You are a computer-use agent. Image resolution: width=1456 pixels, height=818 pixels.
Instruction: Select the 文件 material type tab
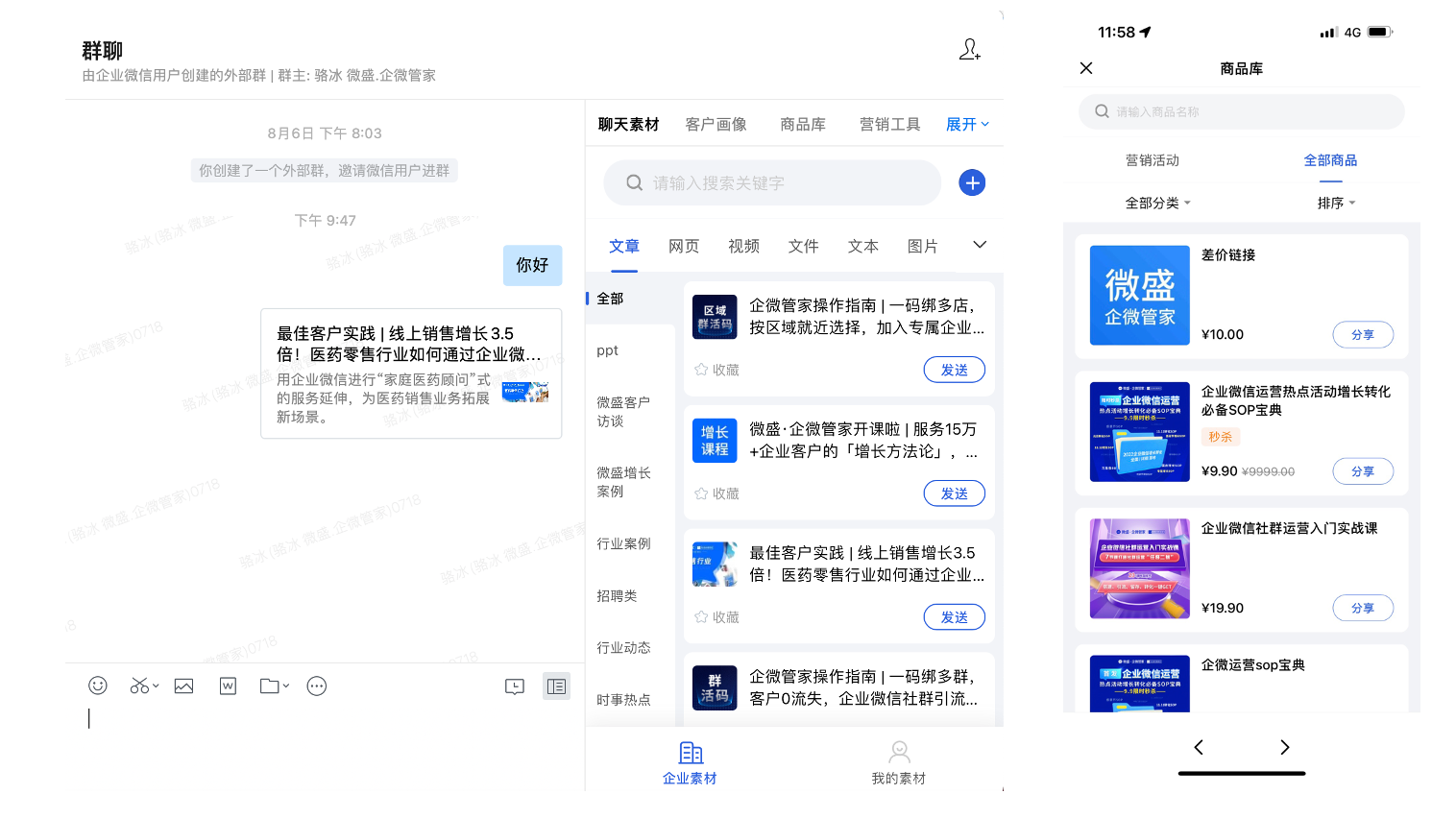(x=803, y=246)
